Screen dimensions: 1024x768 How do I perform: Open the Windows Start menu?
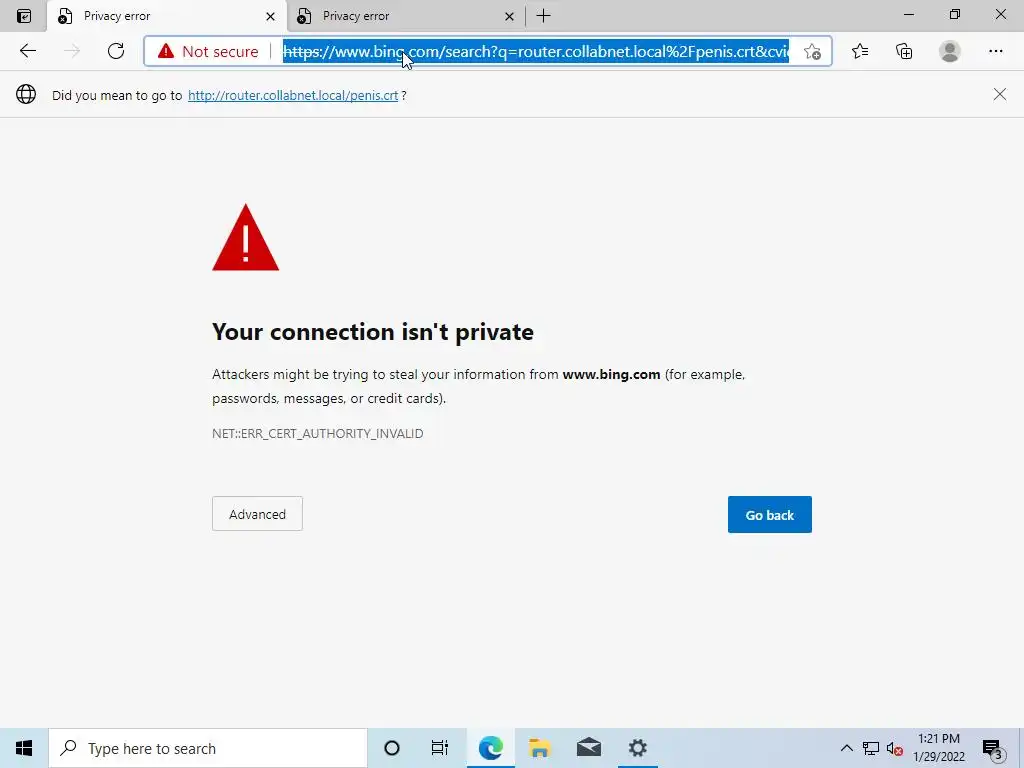24,748
